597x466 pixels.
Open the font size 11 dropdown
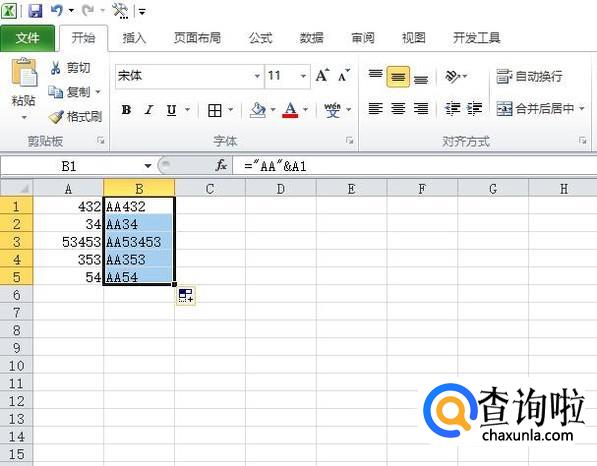[x=303, y=76]
